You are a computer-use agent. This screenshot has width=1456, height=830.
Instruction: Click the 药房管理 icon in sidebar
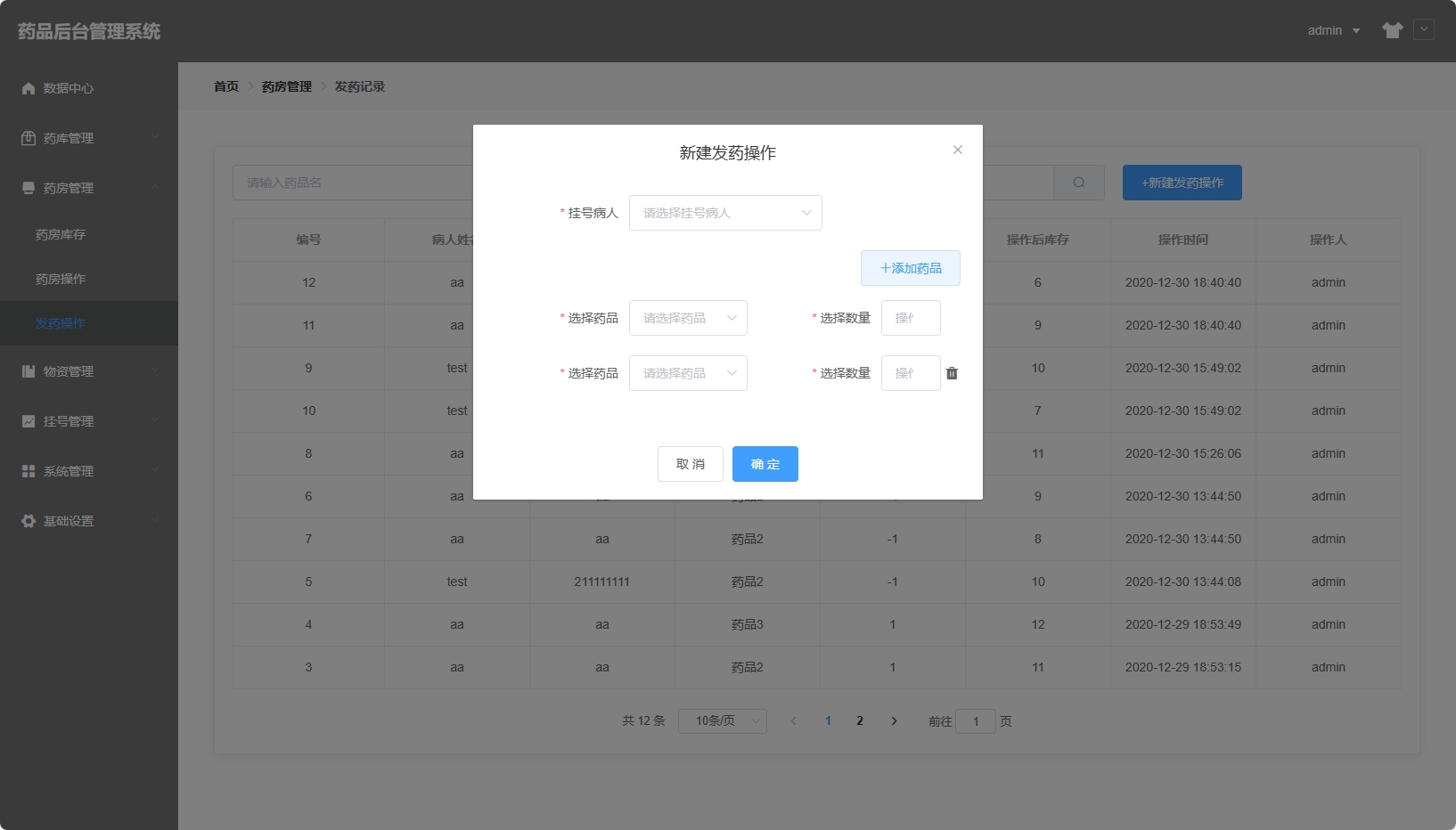point(29,188)
